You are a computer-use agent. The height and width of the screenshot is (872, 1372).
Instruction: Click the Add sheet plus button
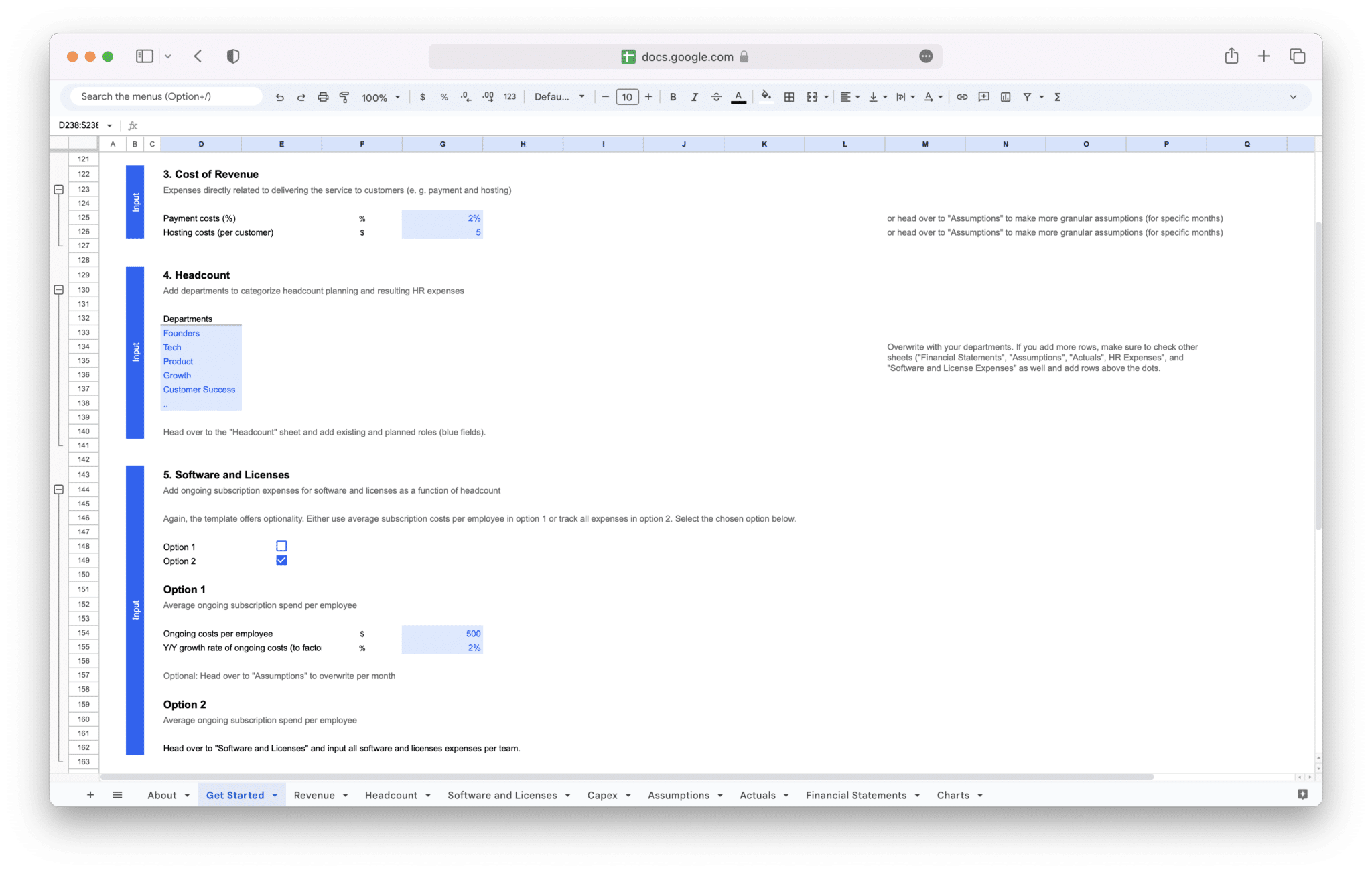(x=91, y=795)
